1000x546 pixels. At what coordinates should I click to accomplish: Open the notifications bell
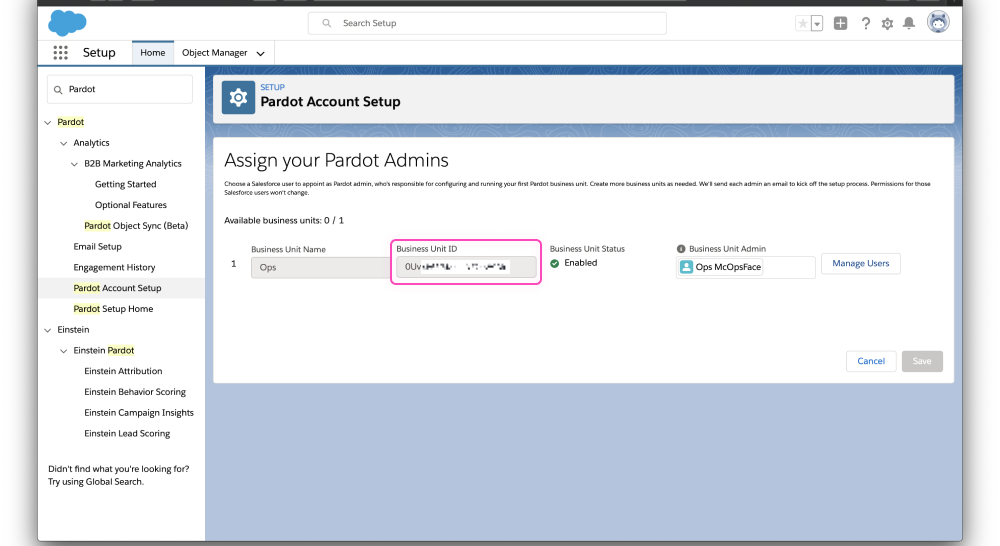point(909,23)
